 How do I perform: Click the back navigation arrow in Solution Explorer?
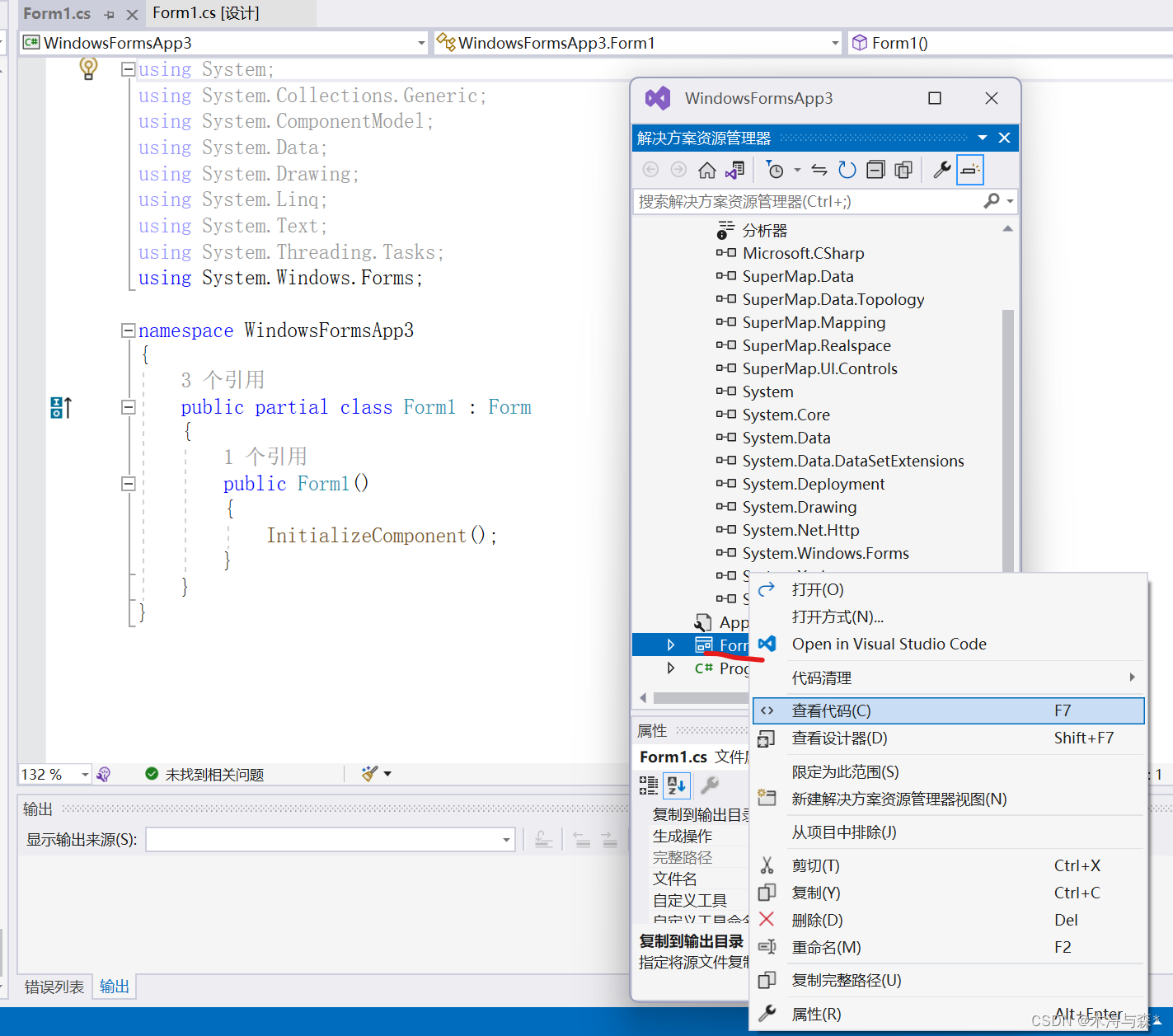tap(650, 169)
